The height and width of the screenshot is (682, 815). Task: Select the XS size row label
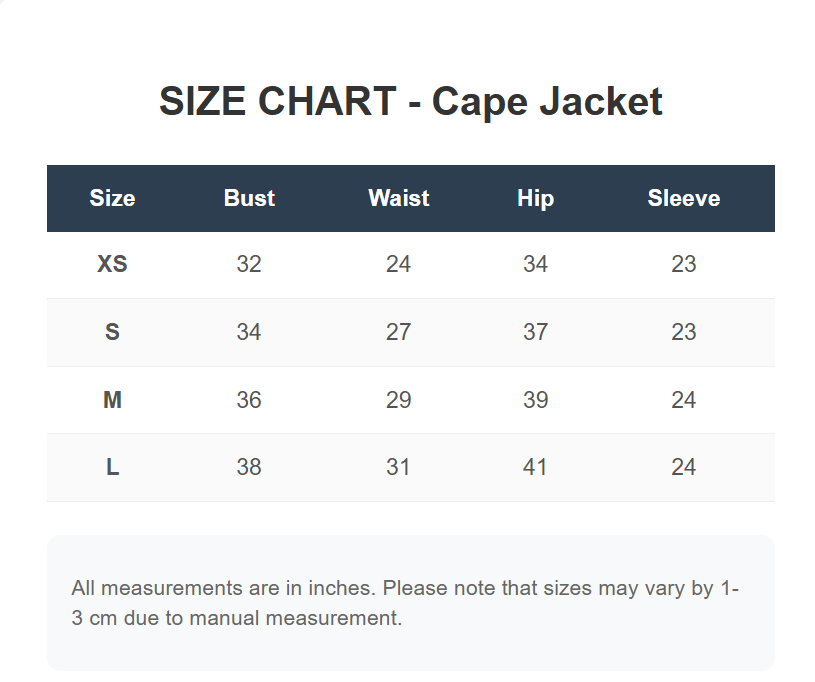[x=112, y=264]
